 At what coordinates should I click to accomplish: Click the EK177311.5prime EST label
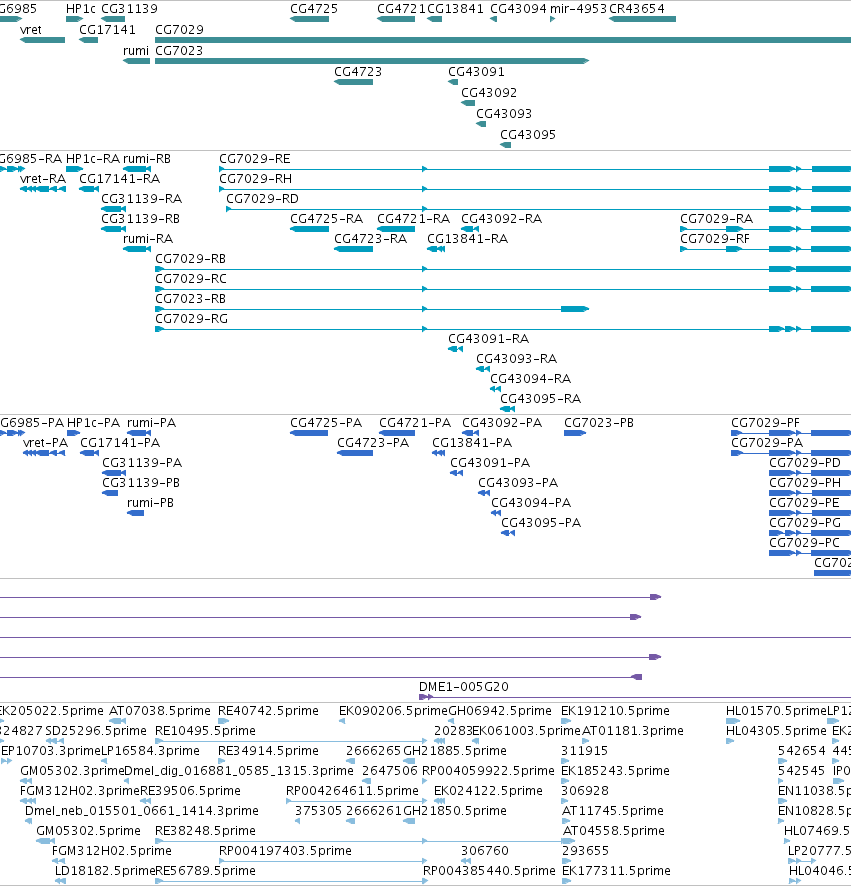[616, 871]
